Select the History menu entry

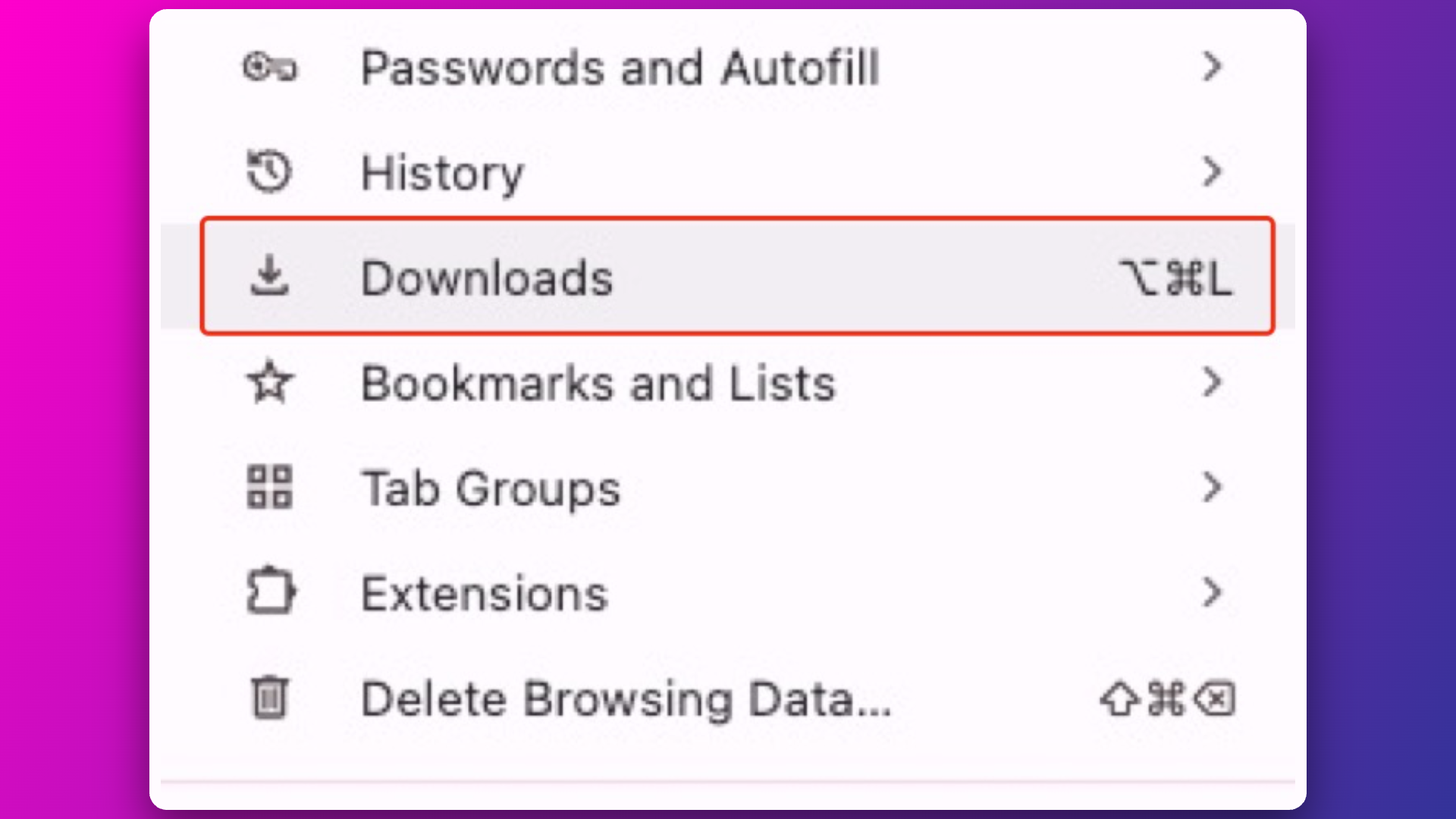(x=443, y=173)
